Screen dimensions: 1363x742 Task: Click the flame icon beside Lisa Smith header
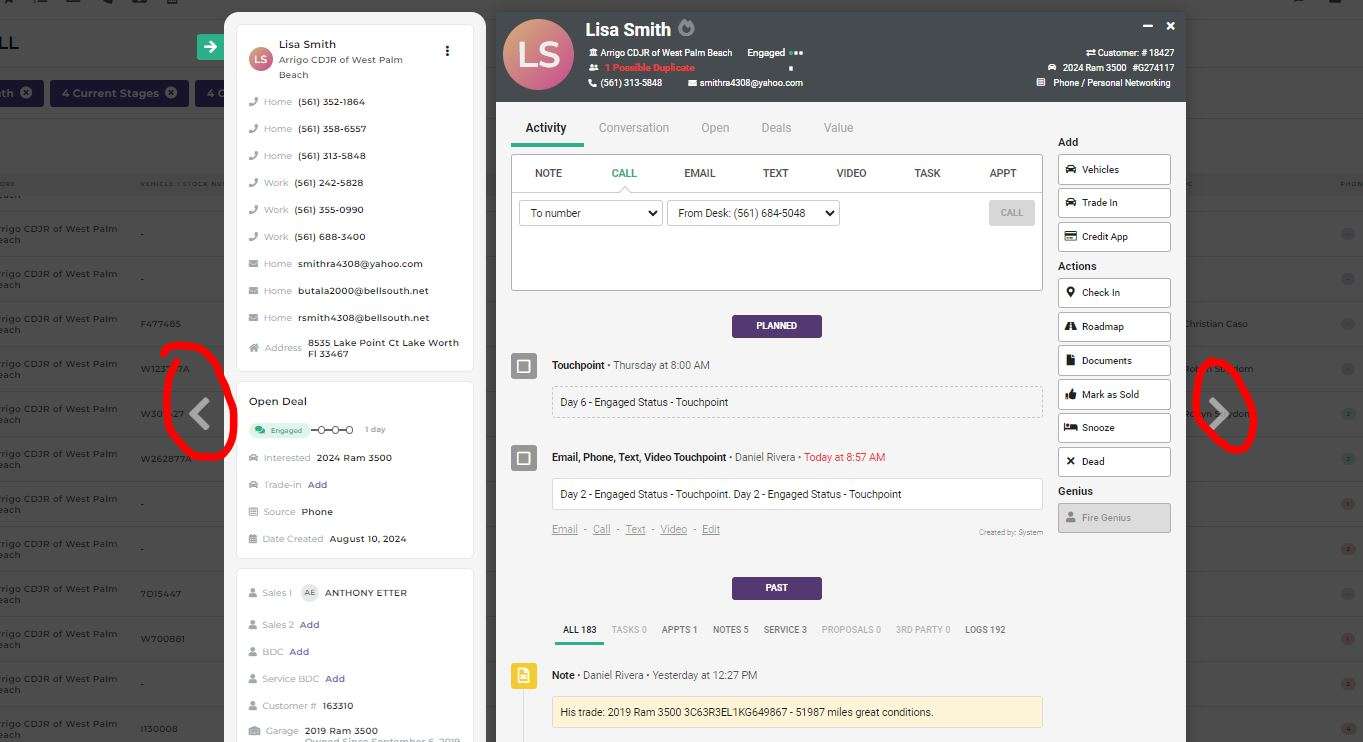[686, 28]
